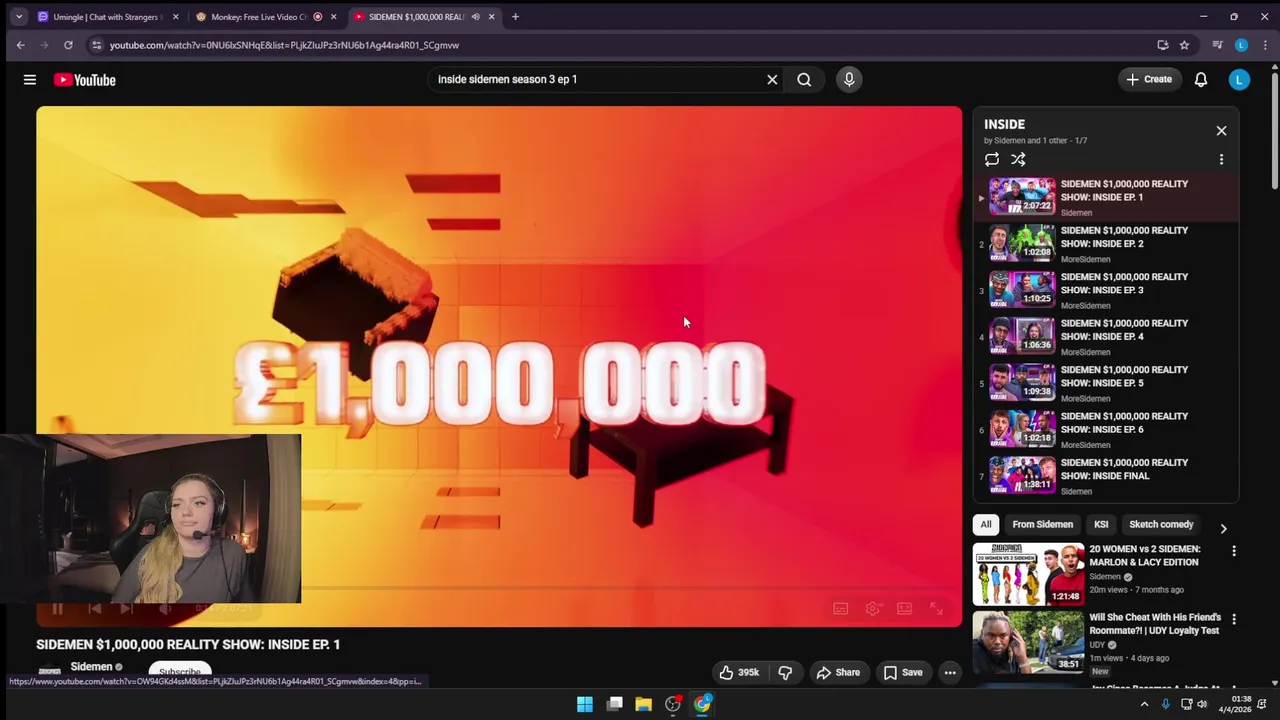Toggle subtitles on the player
Image resolution: width=1280 pixels, height=720 pixels.
pos(841,609)
